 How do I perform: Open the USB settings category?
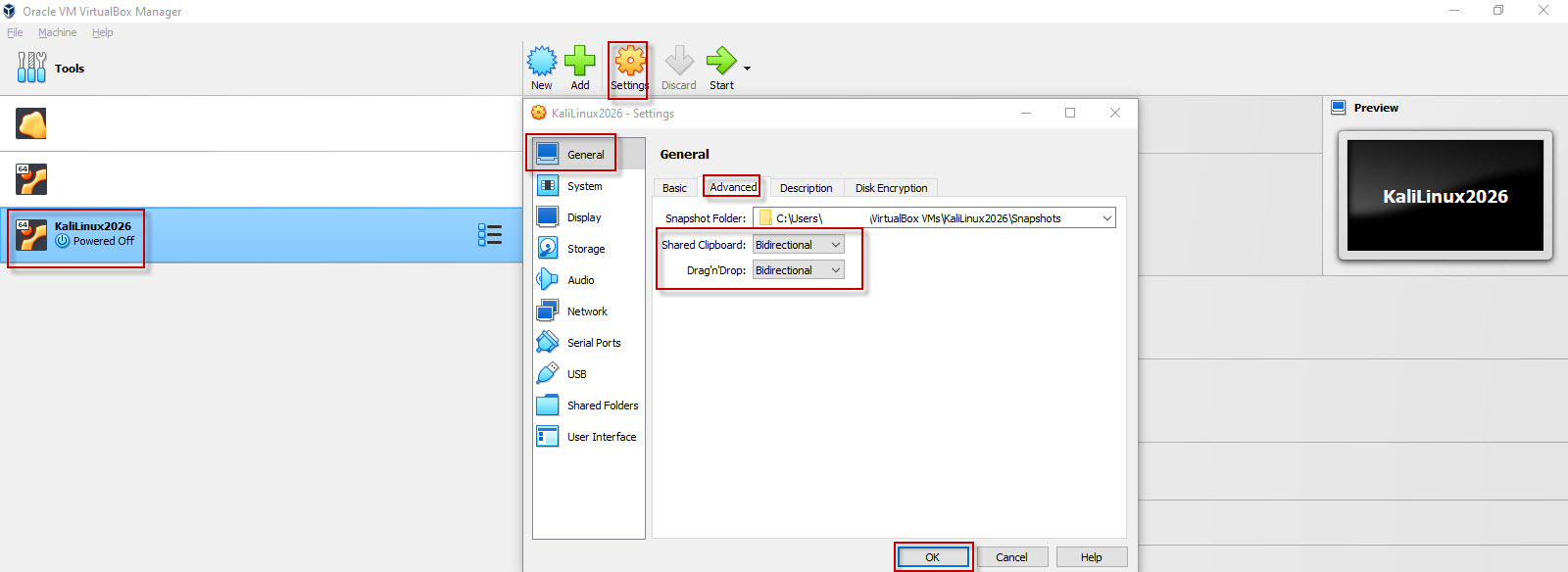click(588, 374)
